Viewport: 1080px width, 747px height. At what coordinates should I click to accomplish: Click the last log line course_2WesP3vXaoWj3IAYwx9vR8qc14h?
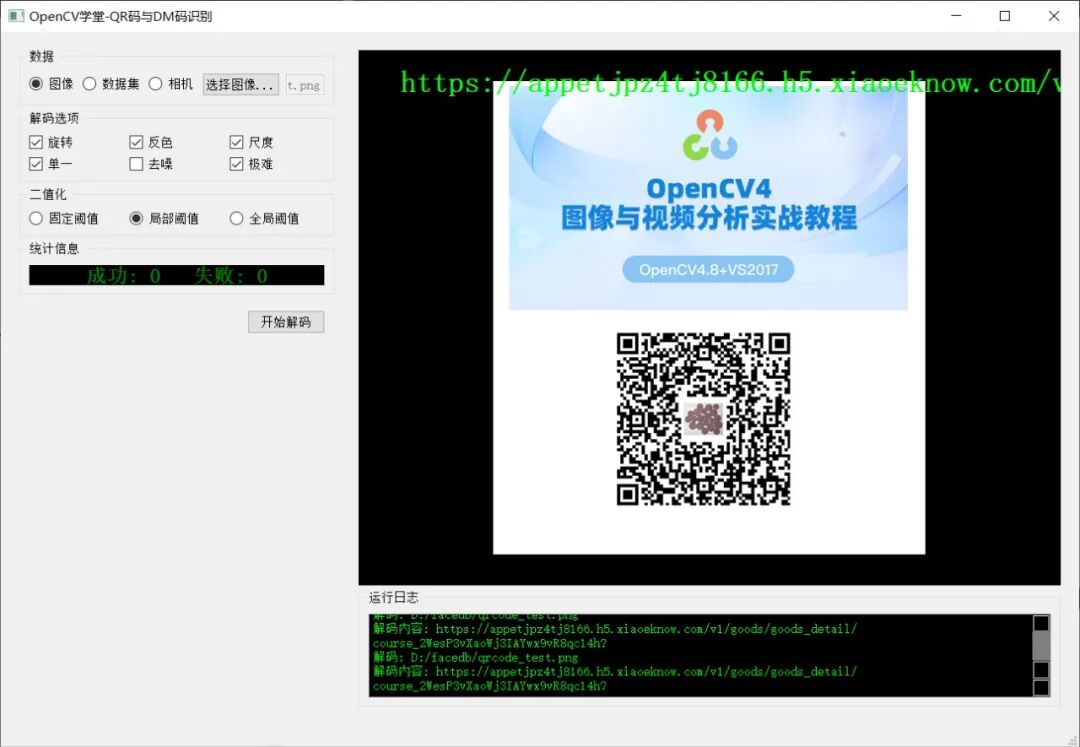point(490,686)
